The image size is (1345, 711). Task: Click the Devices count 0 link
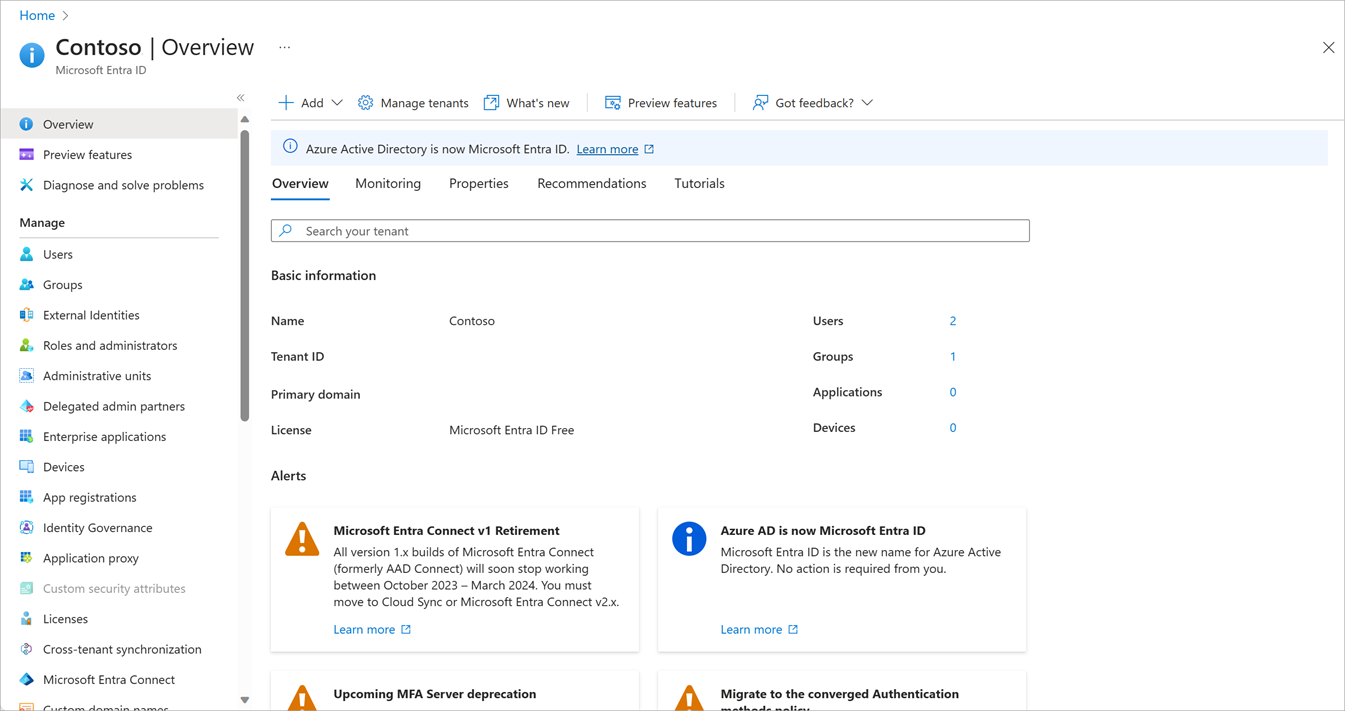tap(953, 428)
